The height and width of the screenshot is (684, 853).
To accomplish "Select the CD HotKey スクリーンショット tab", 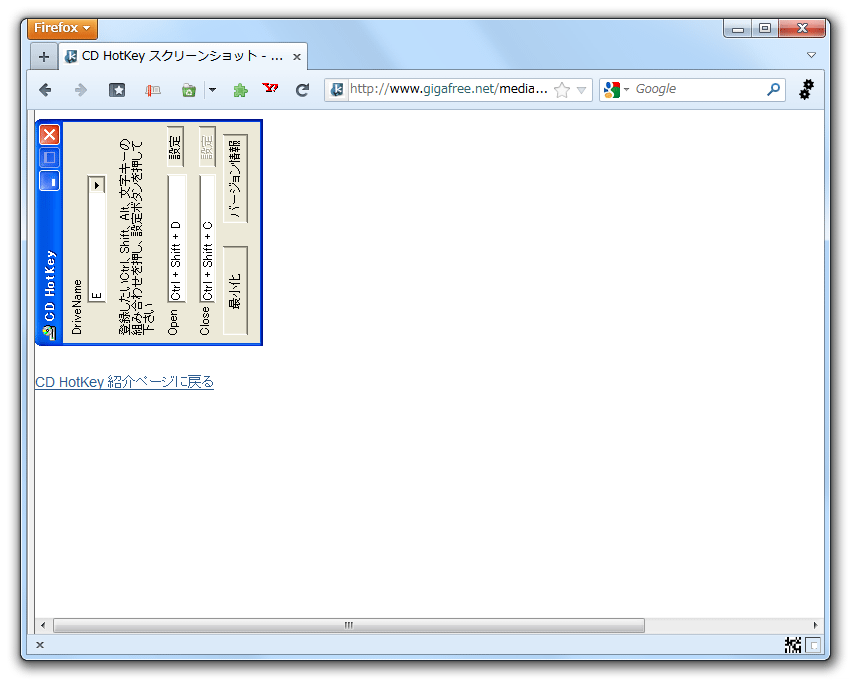I will click(182, 57).
